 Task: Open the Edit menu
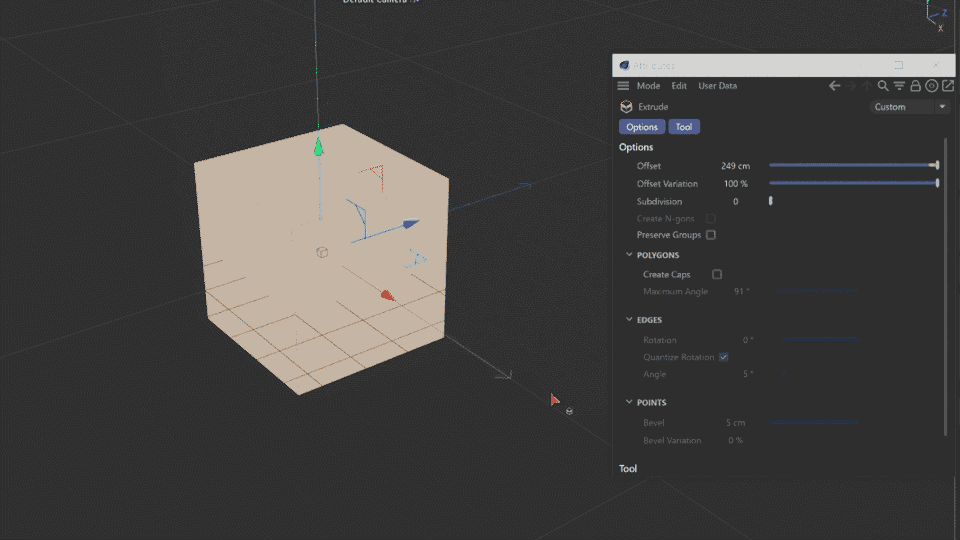point(679,86)
